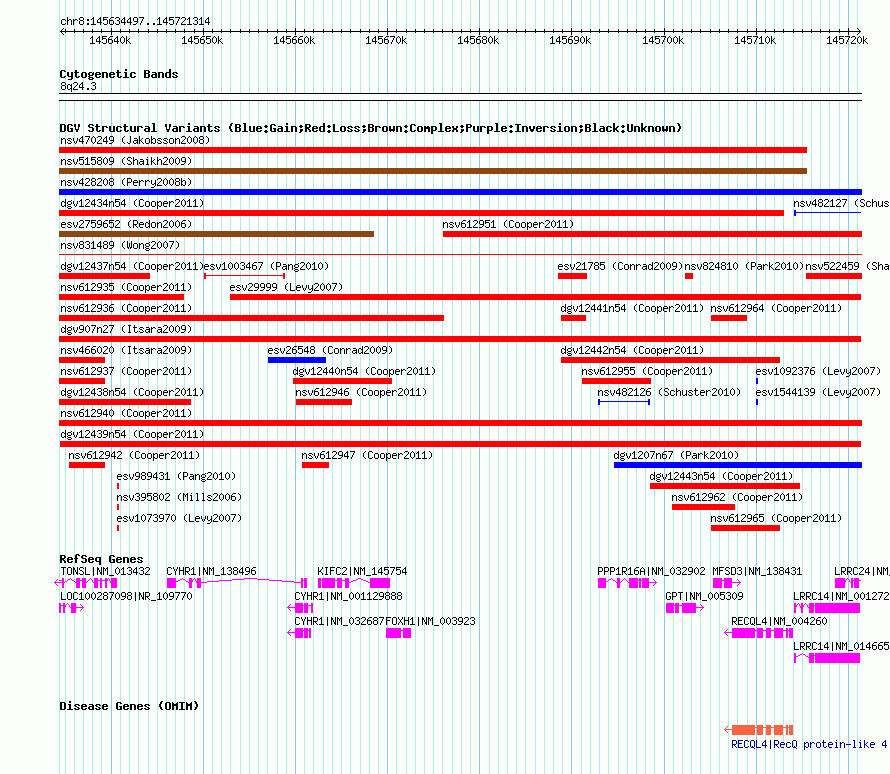Open gene KIFC2|NM_145754
890x774 pixels.
click(x=362, y=571)
